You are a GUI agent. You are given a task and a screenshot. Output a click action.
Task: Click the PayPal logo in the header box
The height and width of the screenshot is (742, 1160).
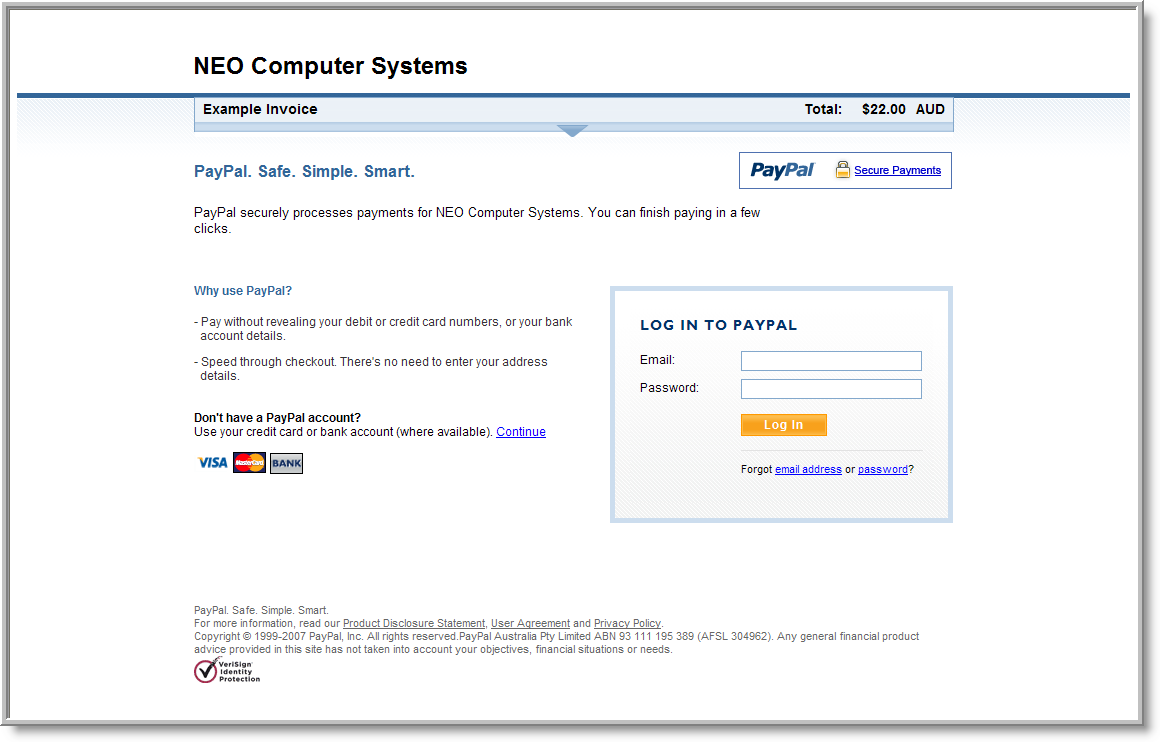tap(782, 170)
